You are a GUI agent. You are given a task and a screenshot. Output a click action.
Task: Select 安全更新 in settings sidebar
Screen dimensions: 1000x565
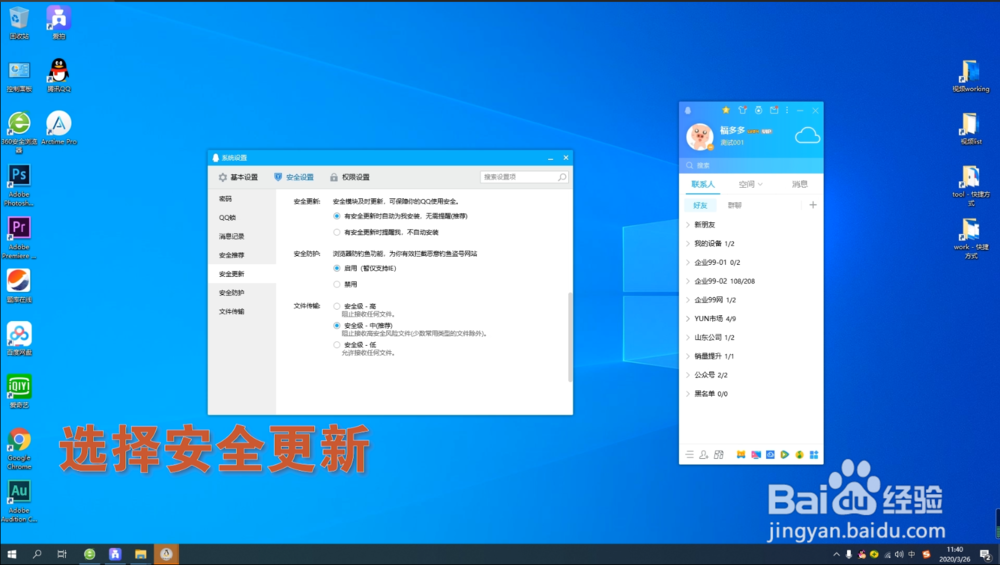[x=242, y=274]
